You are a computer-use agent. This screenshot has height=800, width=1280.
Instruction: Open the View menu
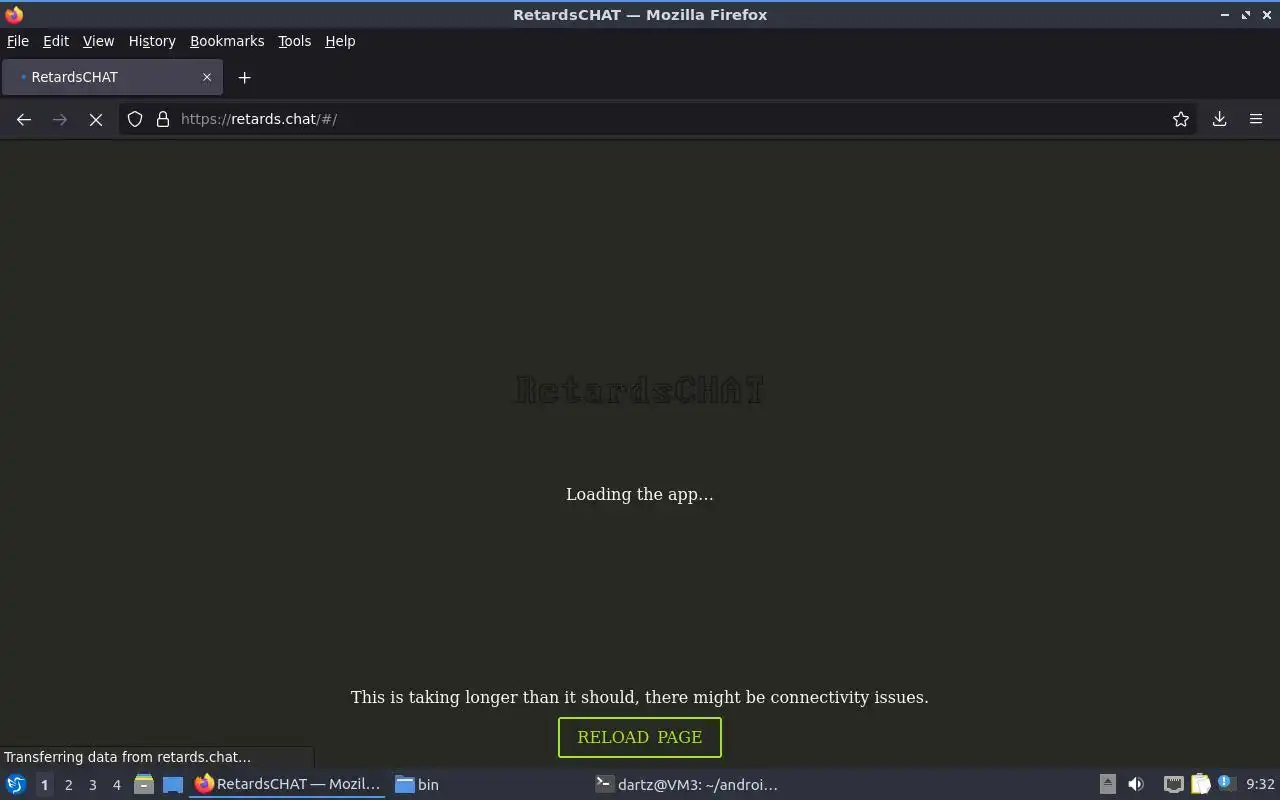point(98,41)
